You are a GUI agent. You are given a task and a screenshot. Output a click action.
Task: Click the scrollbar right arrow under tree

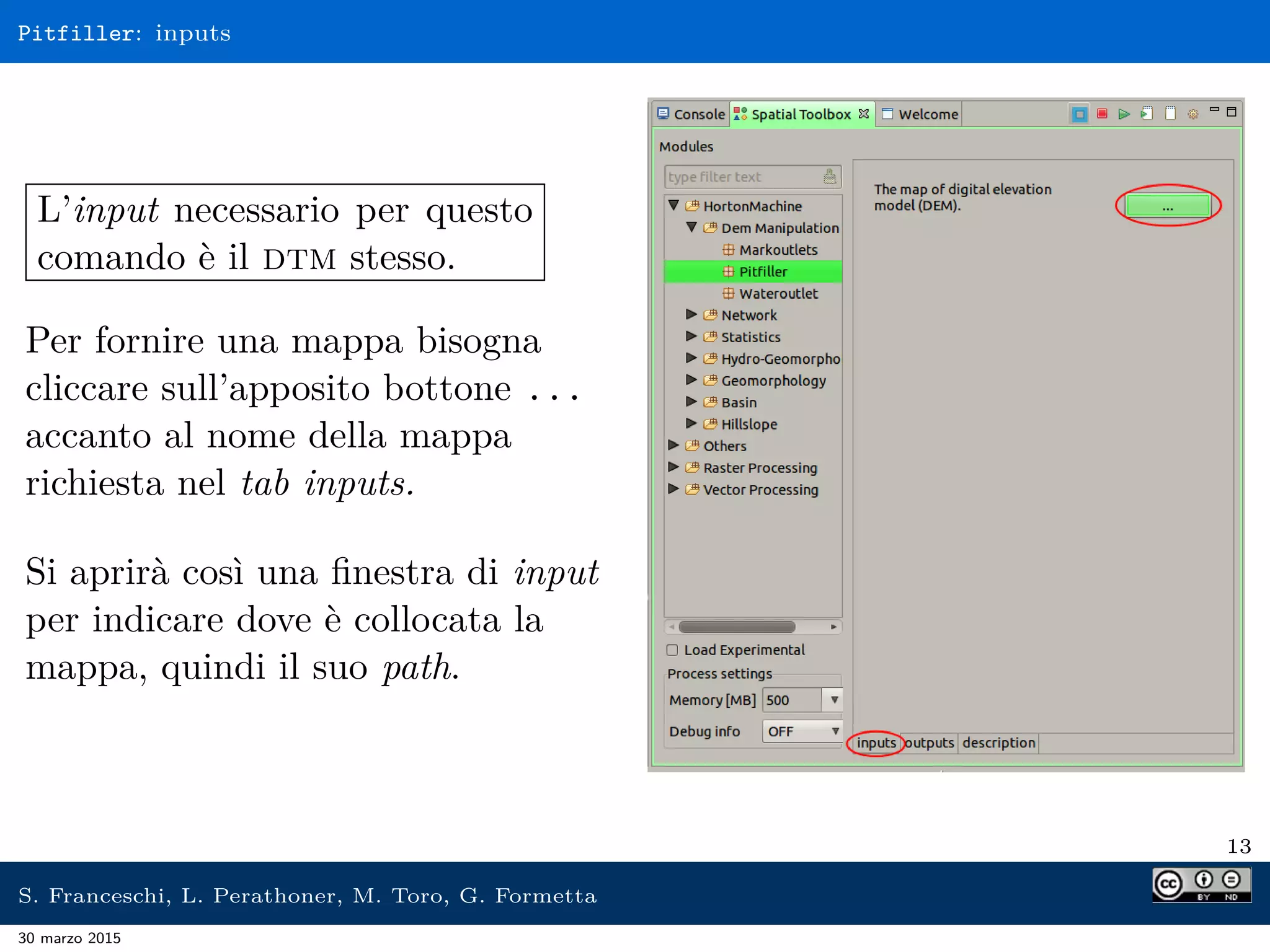click(x=834, y=627)
